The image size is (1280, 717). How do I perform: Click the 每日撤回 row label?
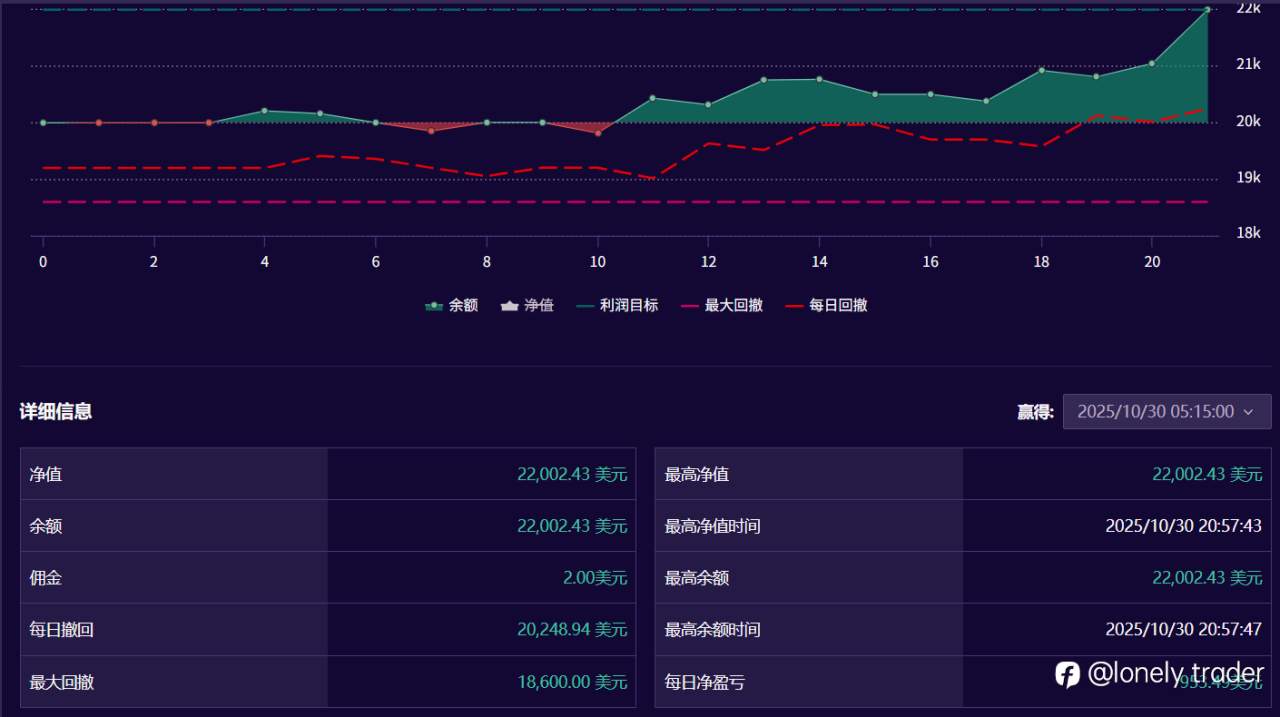pos(62,630)
